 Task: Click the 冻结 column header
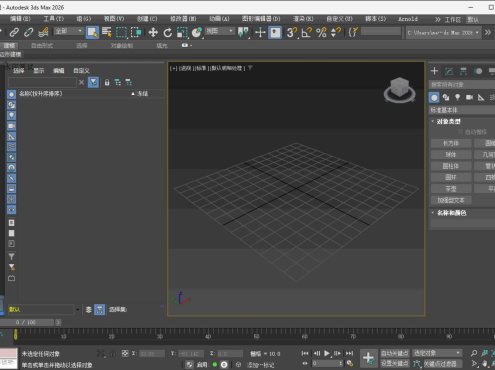[x=143, y=94]
